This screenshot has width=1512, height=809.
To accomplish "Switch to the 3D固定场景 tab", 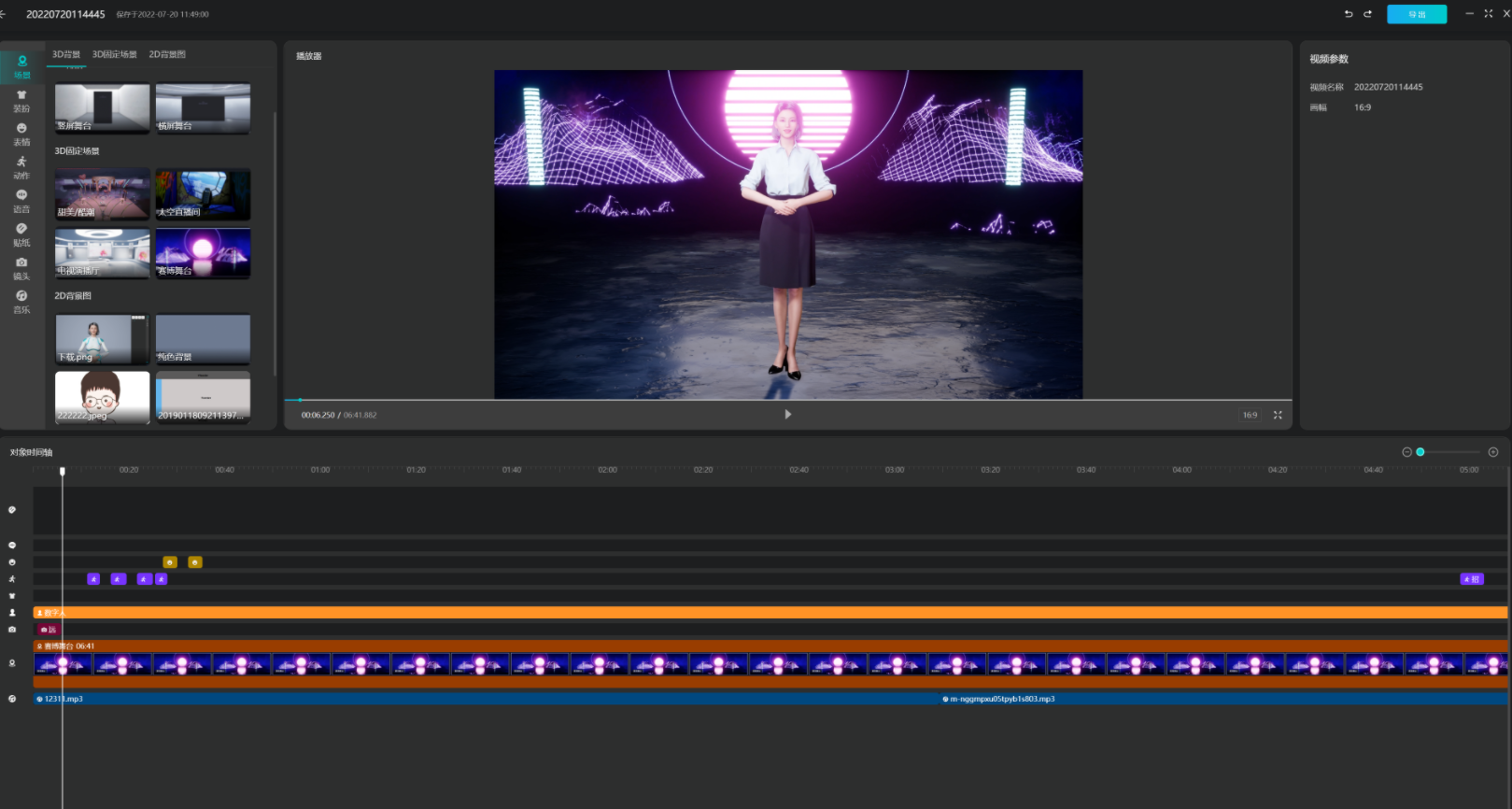I will coord(114,54).
